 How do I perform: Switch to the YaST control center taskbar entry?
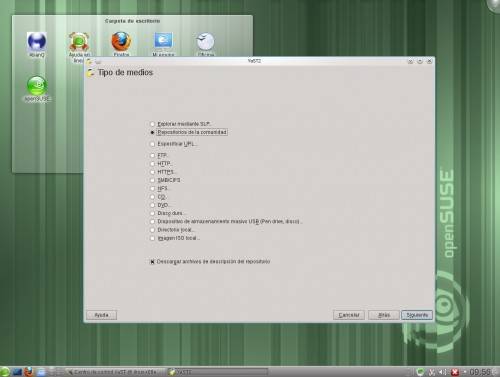tap(115, 372)
